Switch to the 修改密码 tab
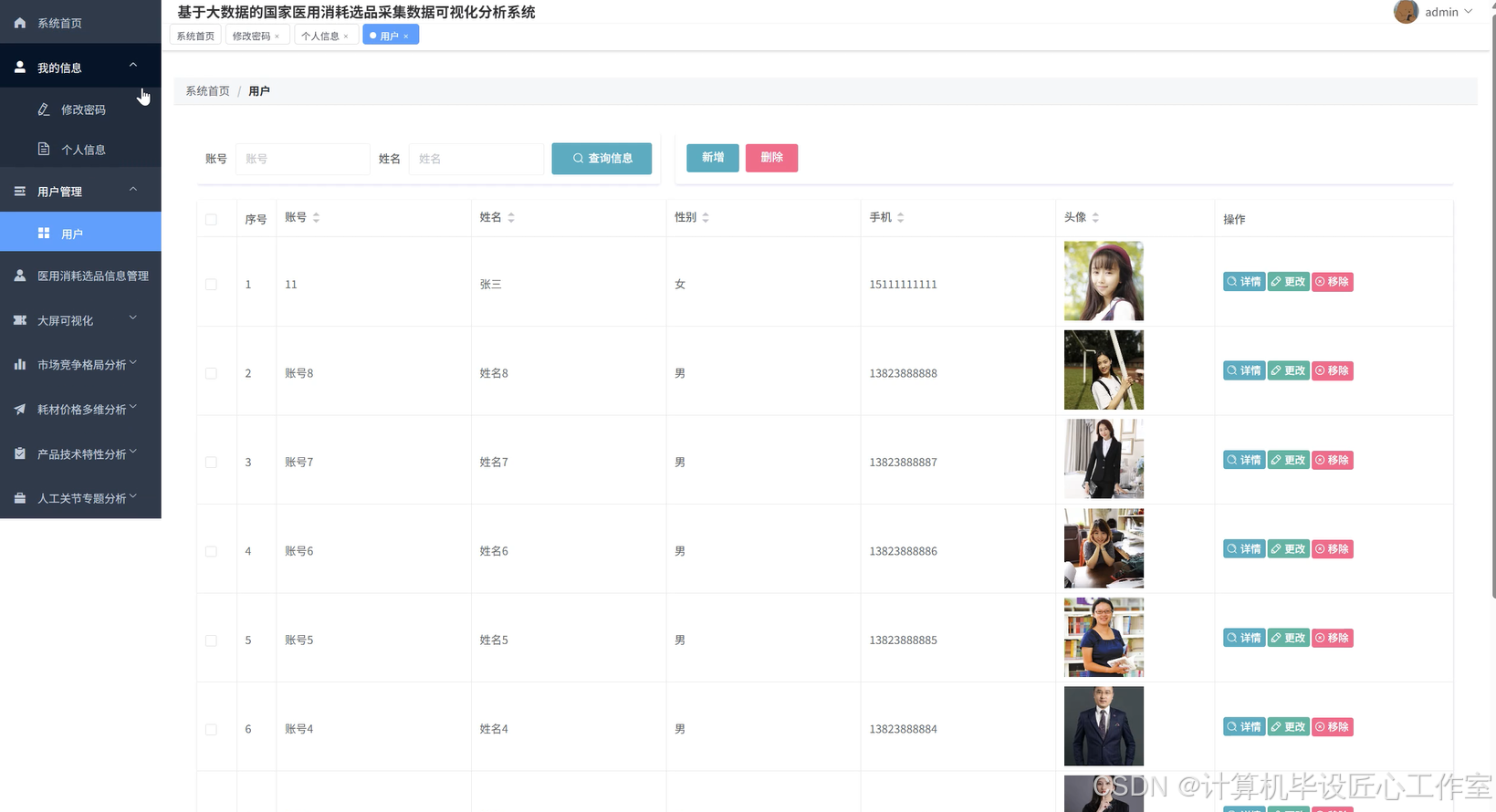Image resolution: width=1496 pixels, height=812 pixels. point(251,36)
